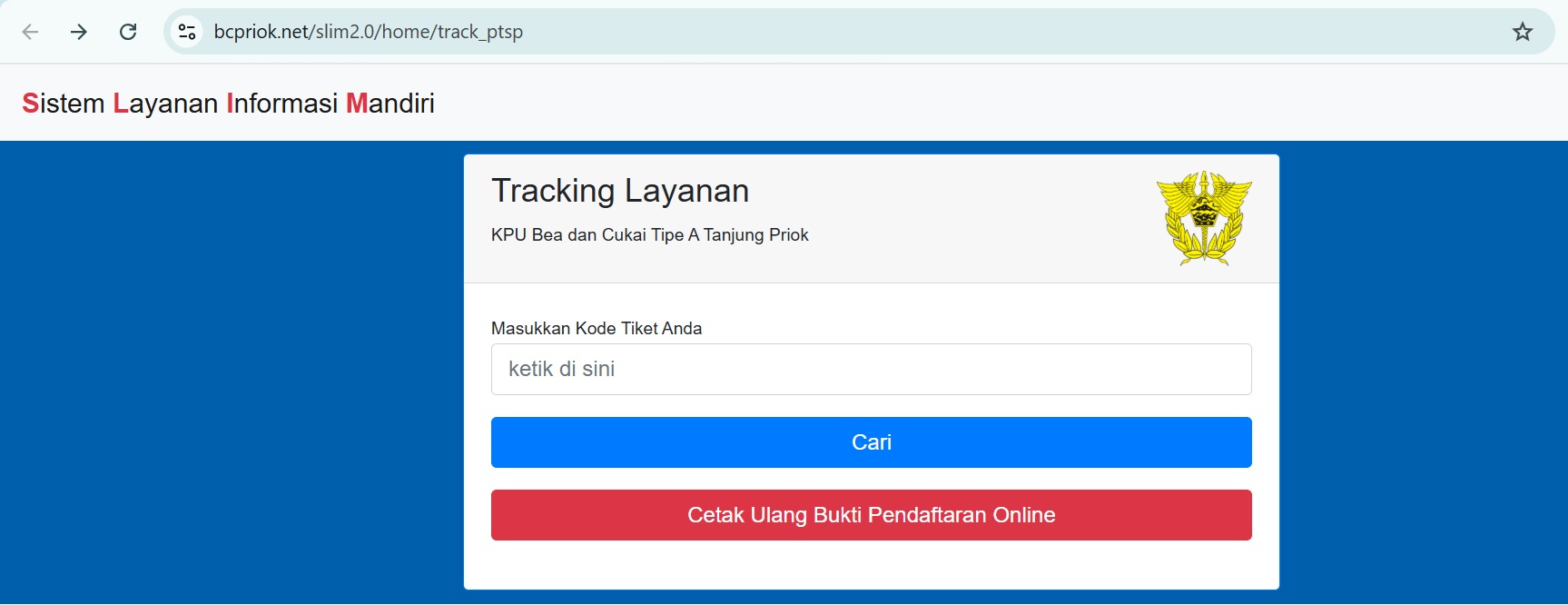Reload the page with refresh icon

[x=128, y=32]
